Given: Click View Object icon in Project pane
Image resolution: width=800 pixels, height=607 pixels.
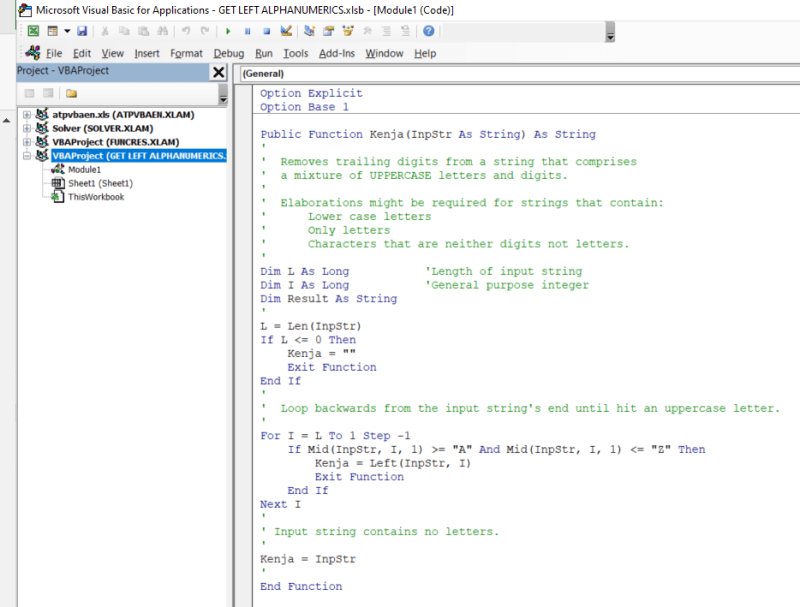Looking at the screenshot, I should pyautogui.click(x=48, y=93).
